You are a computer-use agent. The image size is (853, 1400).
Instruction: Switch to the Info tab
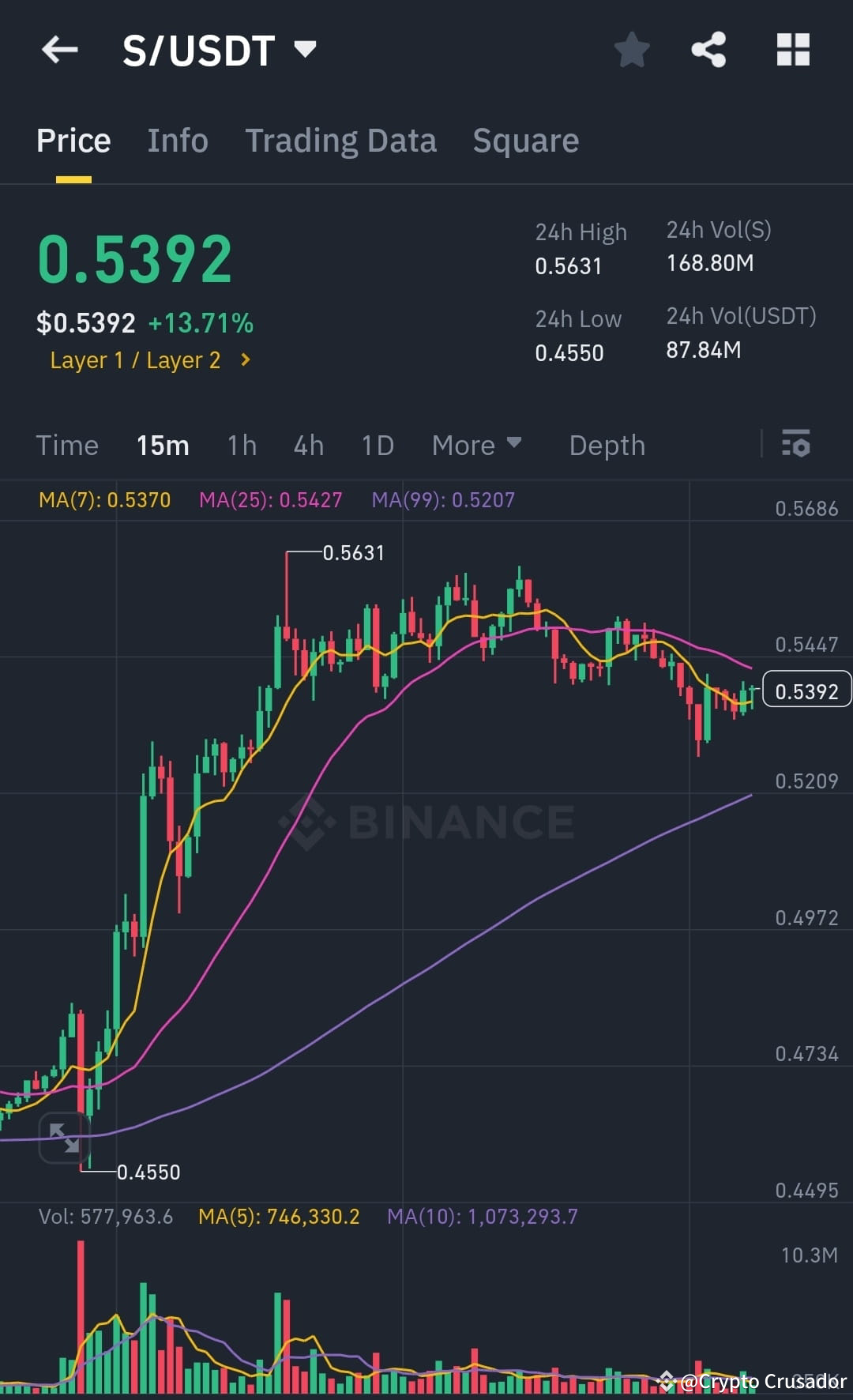177,141
